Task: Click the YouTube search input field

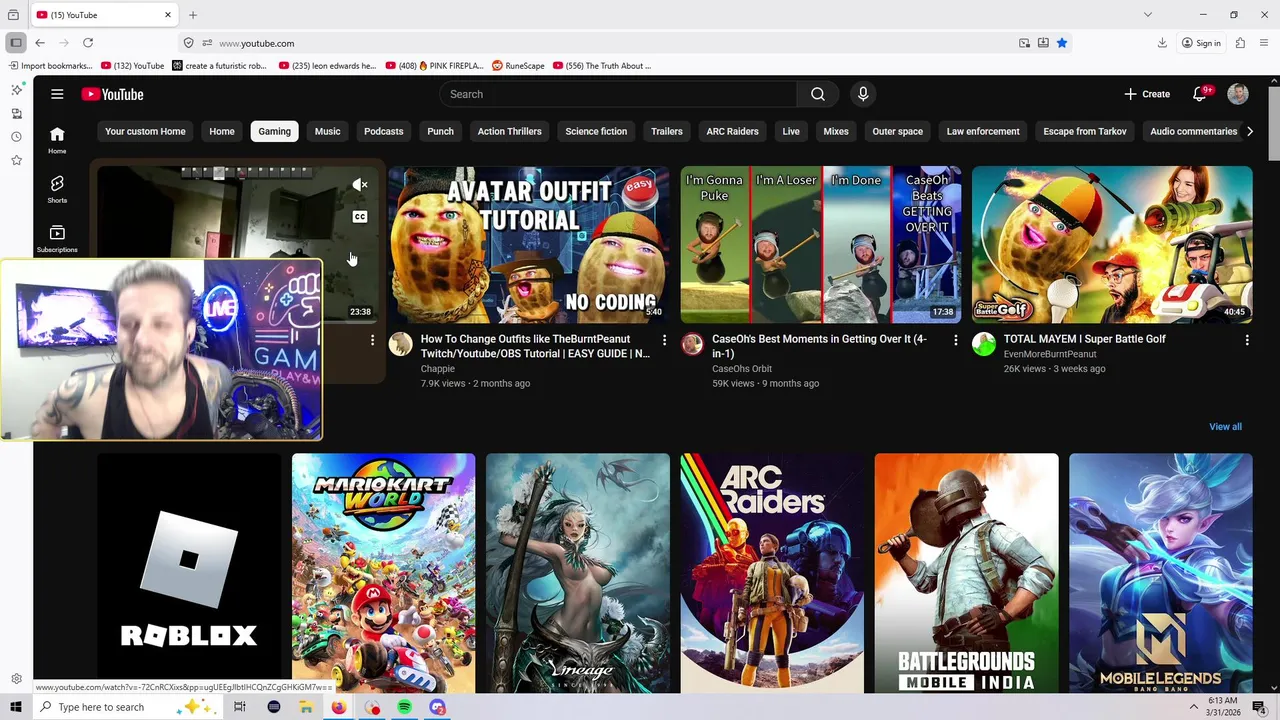Action: tap(618, 94)
